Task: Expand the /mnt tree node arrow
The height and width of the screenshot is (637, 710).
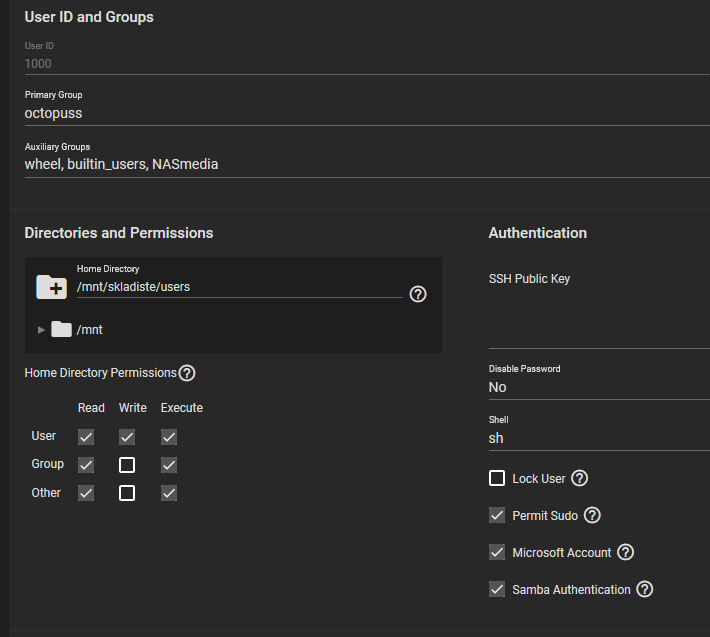Action: point(41,330)
